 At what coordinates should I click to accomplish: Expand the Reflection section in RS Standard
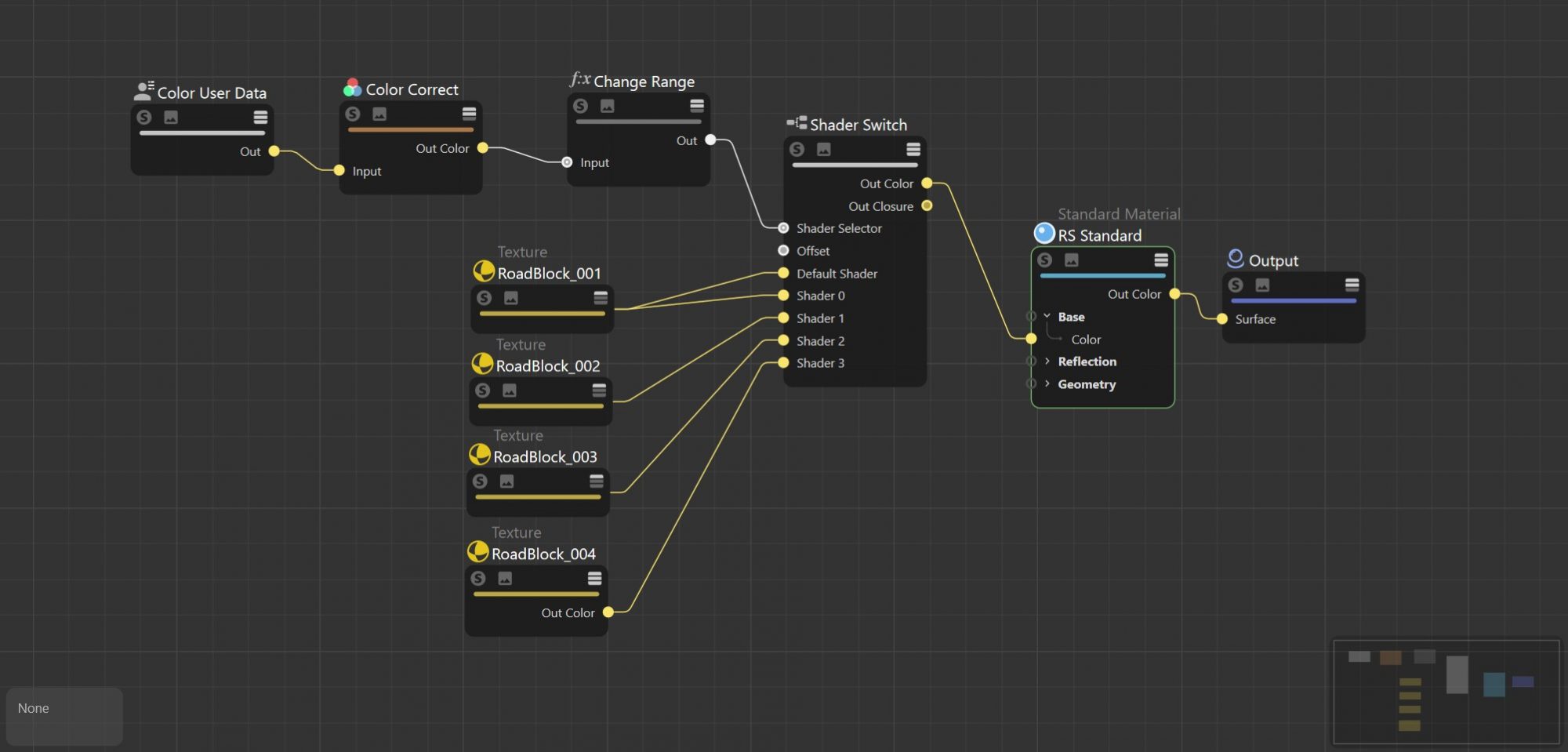(x=1048, y=361)
